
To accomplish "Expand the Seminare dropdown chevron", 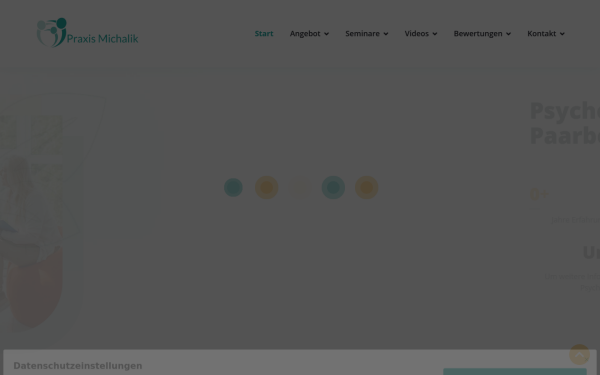I will click(386, 34).
